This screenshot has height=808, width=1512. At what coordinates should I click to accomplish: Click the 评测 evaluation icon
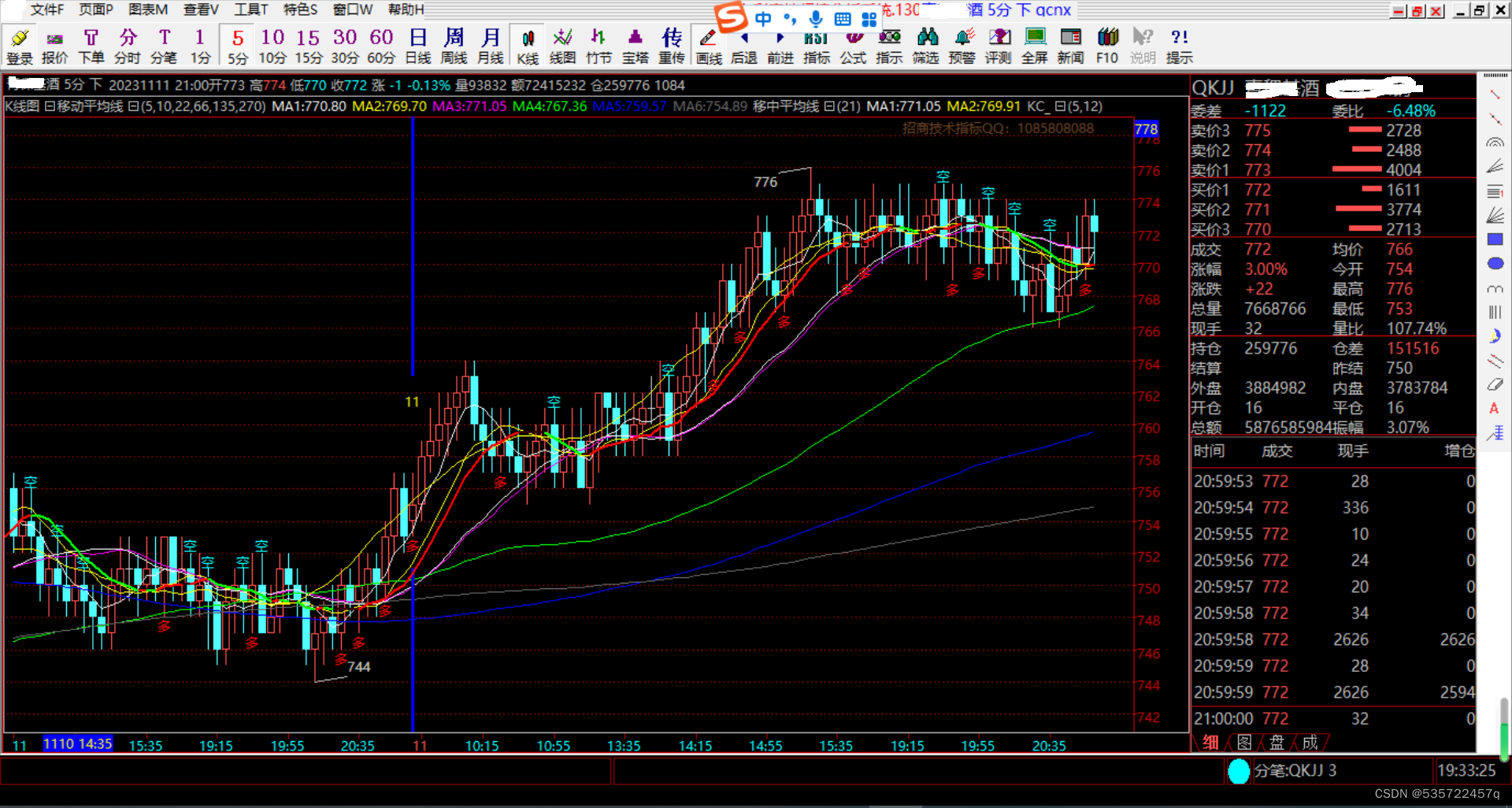[999, 46]
